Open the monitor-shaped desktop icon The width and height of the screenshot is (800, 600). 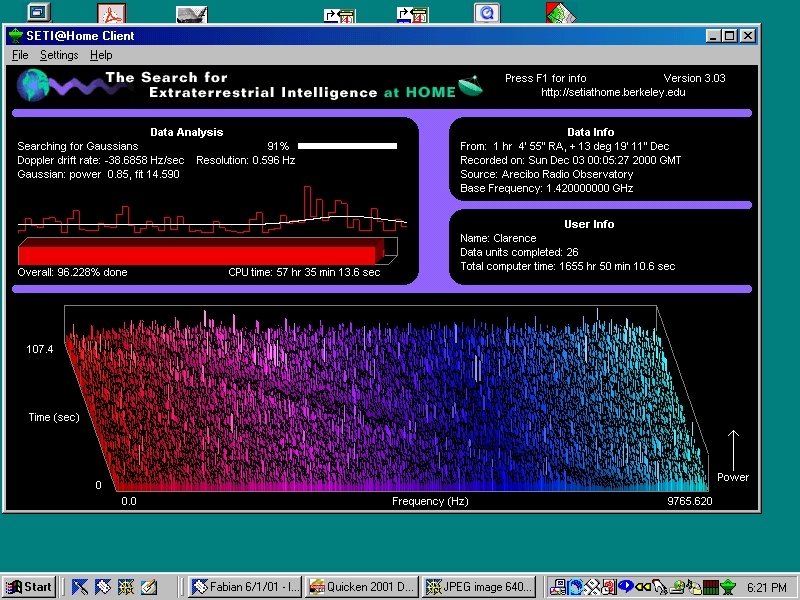coord(39,12)
